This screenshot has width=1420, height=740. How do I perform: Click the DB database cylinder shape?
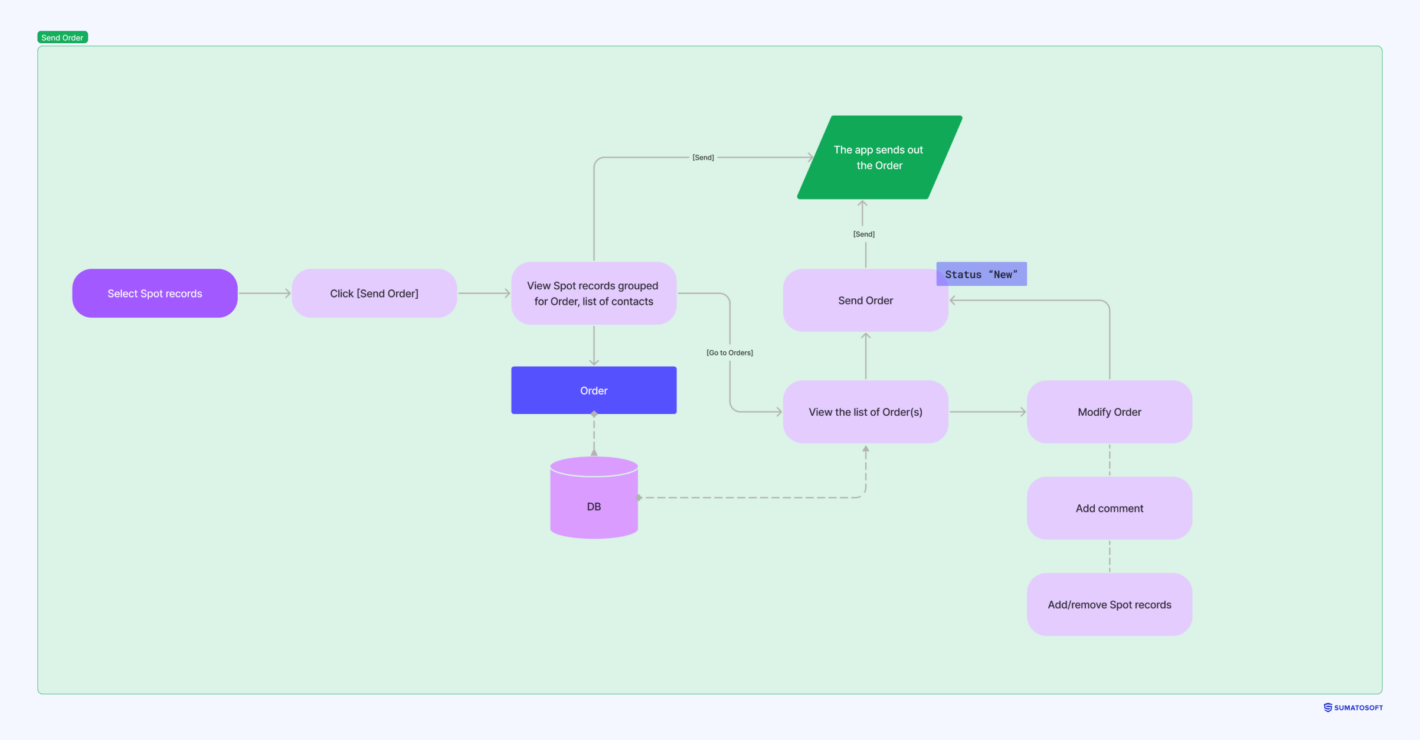(x=593, y=500)
